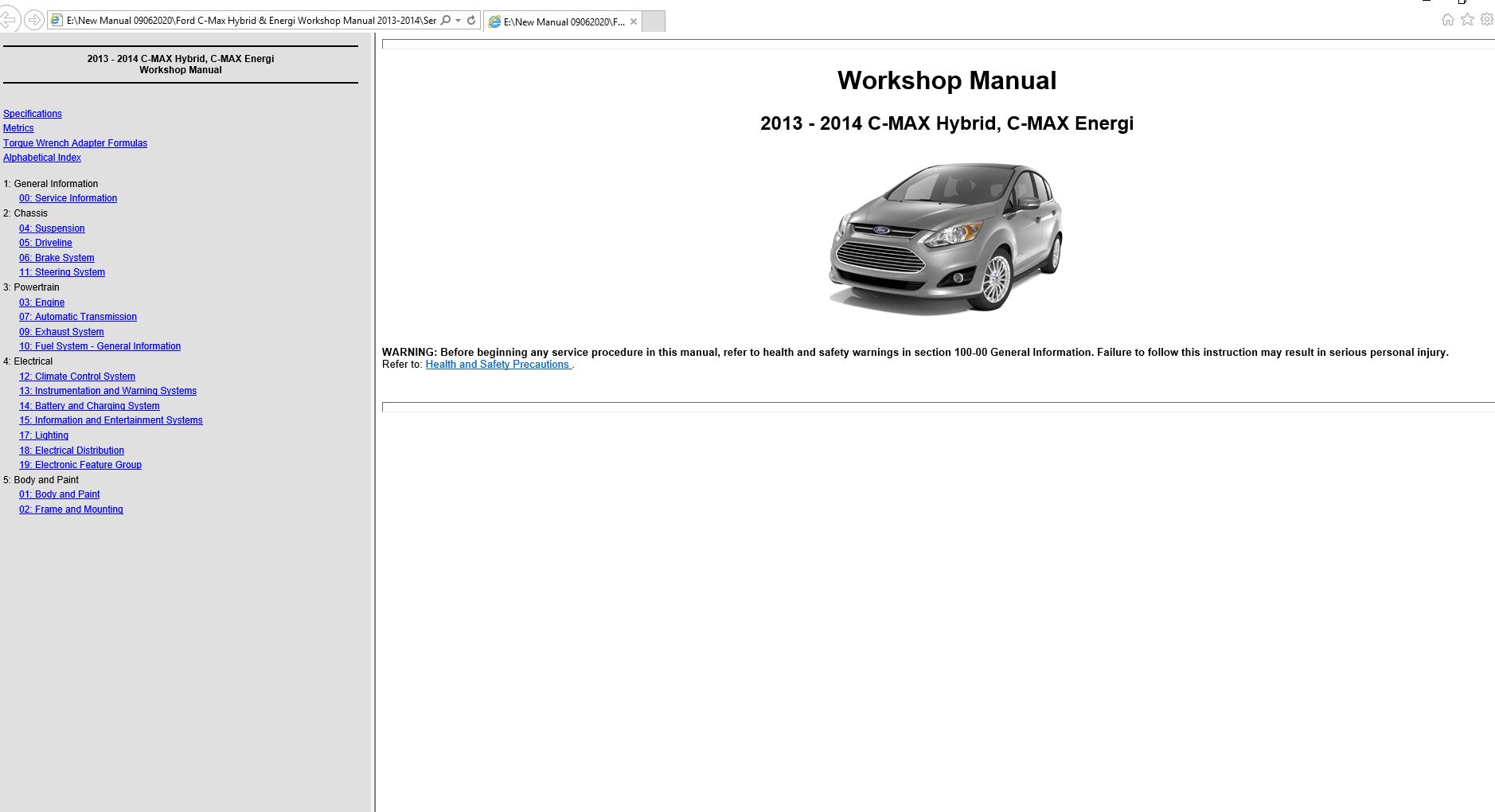This screenshot has width=1495, height=812.
Task: Open 07: Automatic Transmission section
Action: pyautogui.click(x=78, y=317)
